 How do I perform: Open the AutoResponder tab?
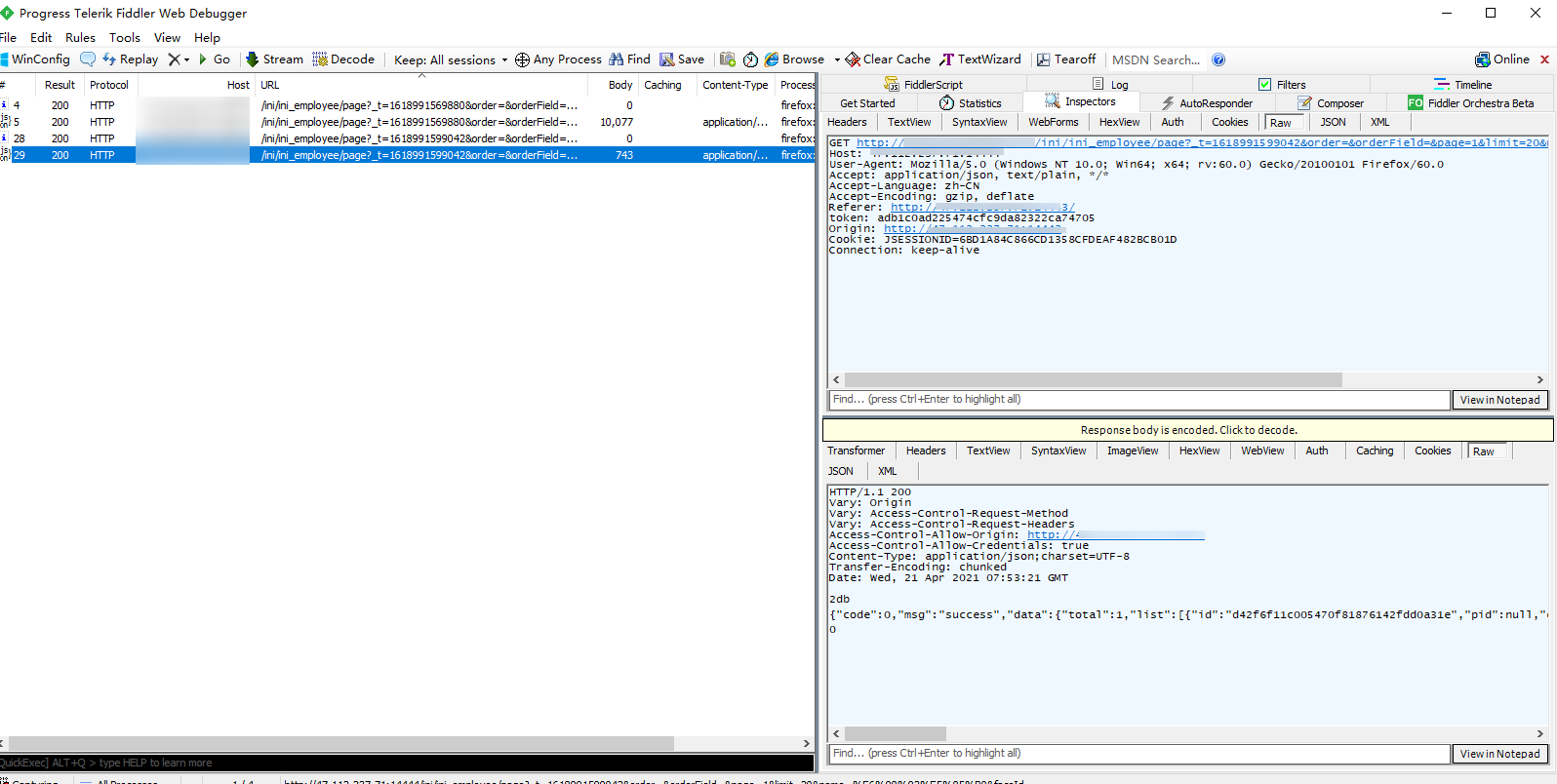(1207, 103)
